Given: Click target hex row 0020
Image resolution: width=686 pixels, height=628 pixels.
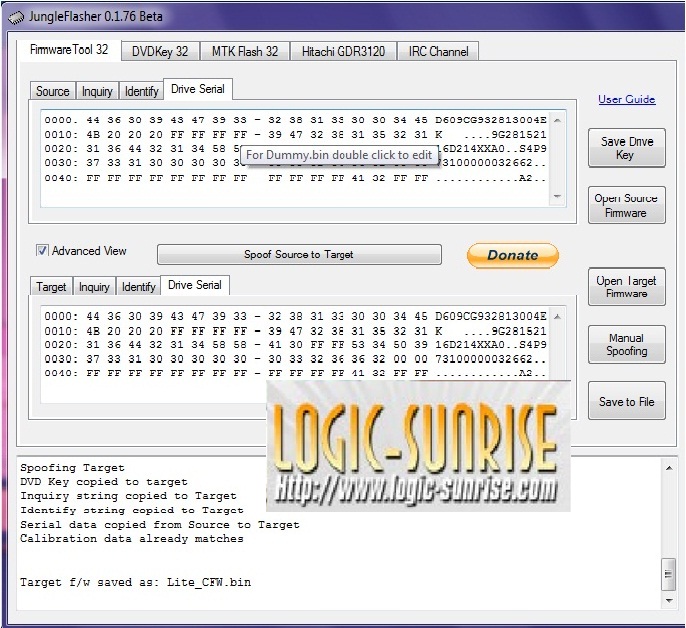Looking at the screenshot, I should click(x=296, y=344).
